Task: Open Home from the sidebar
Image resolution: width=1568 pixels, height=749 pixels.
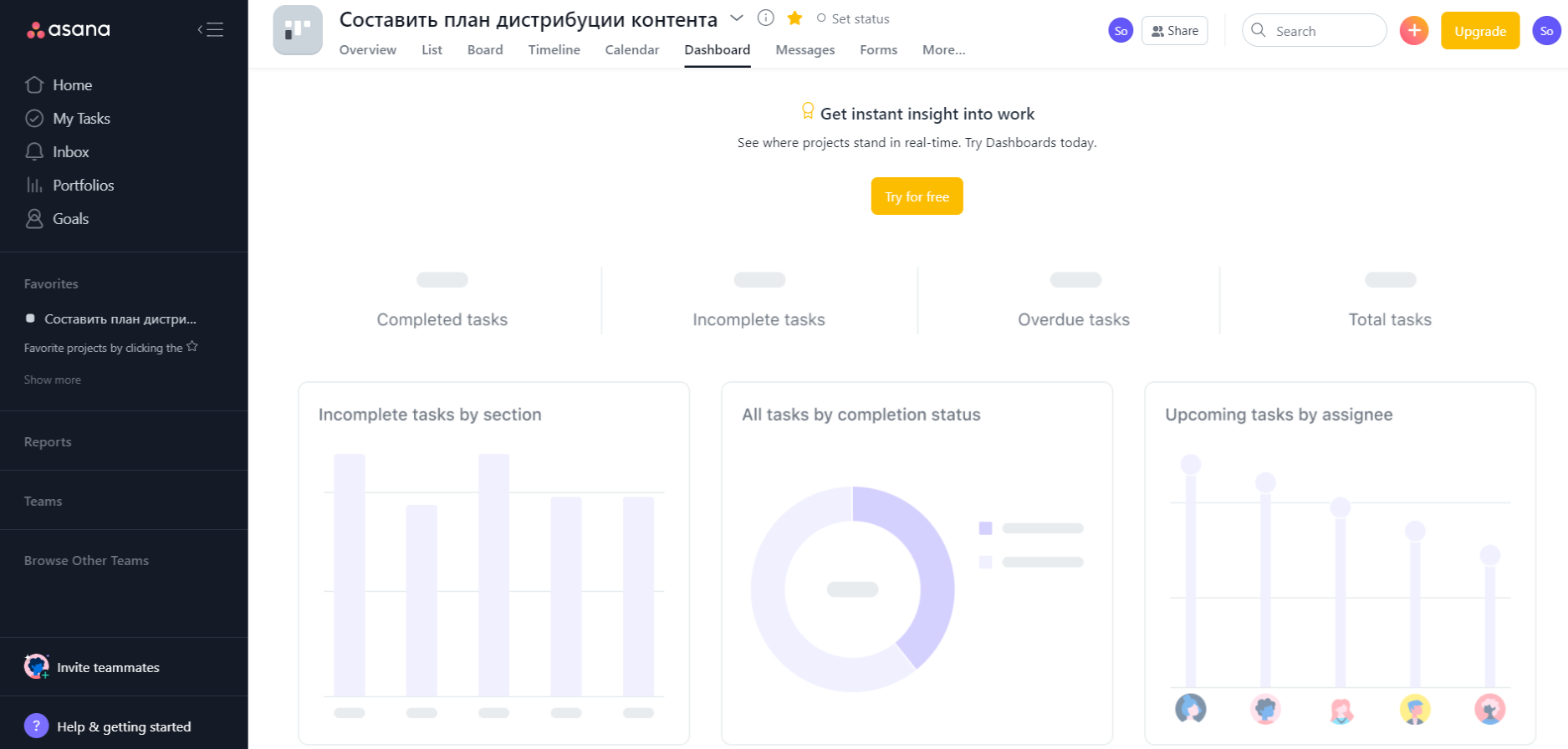Action: coord(72,85)
